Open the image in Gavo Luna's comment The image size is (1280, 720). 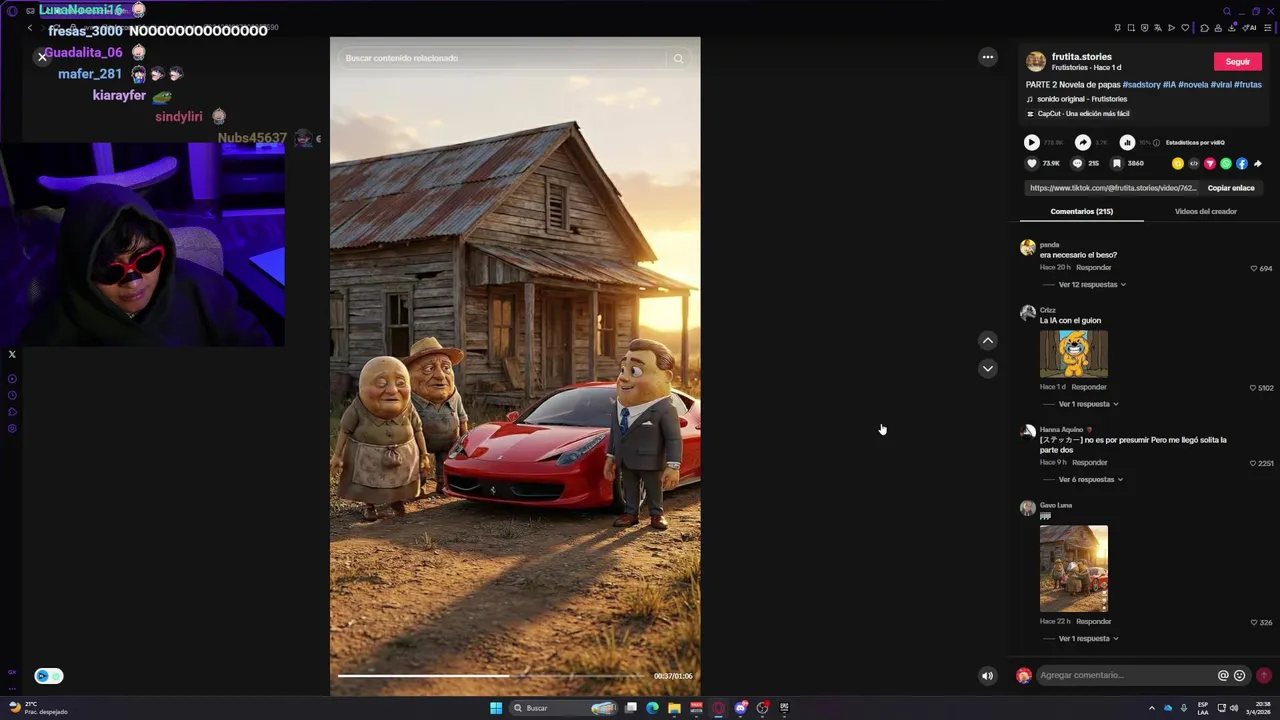(1074, 568)
